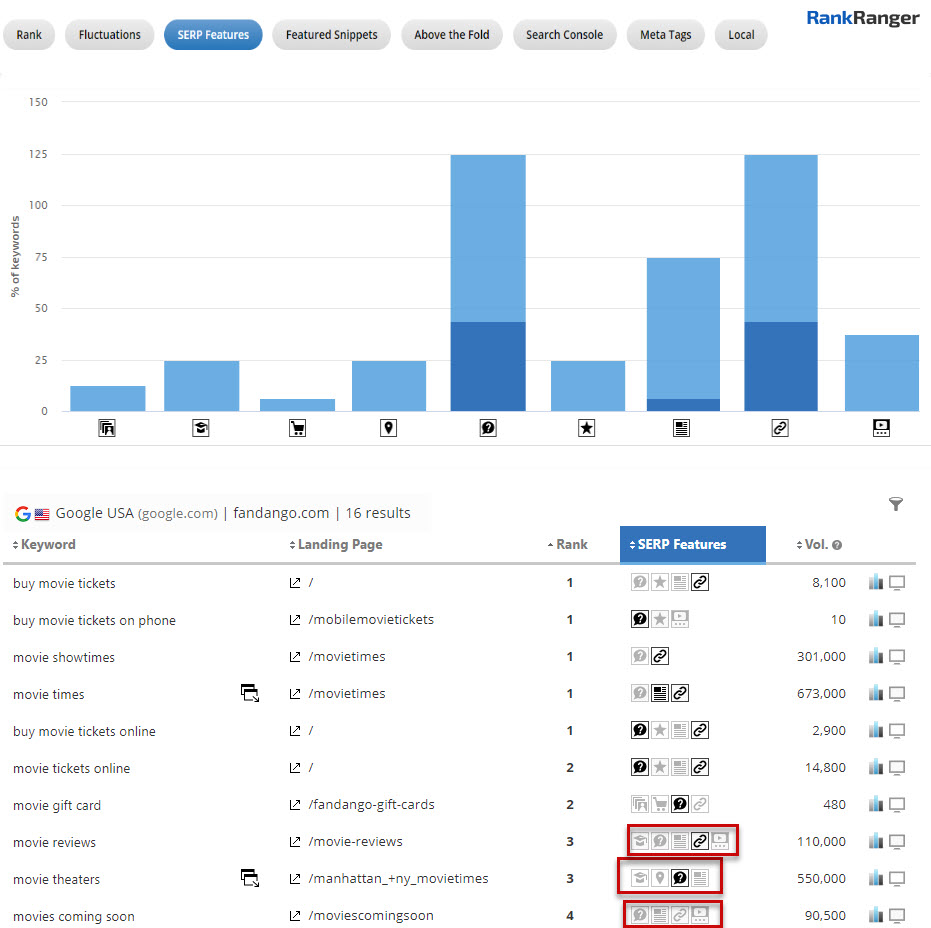Image resolution: width=931 pixels, height=928 pixels.
Task: Click the news article icon under the chart
Action: pyautogui.click(x=682, y=428)
